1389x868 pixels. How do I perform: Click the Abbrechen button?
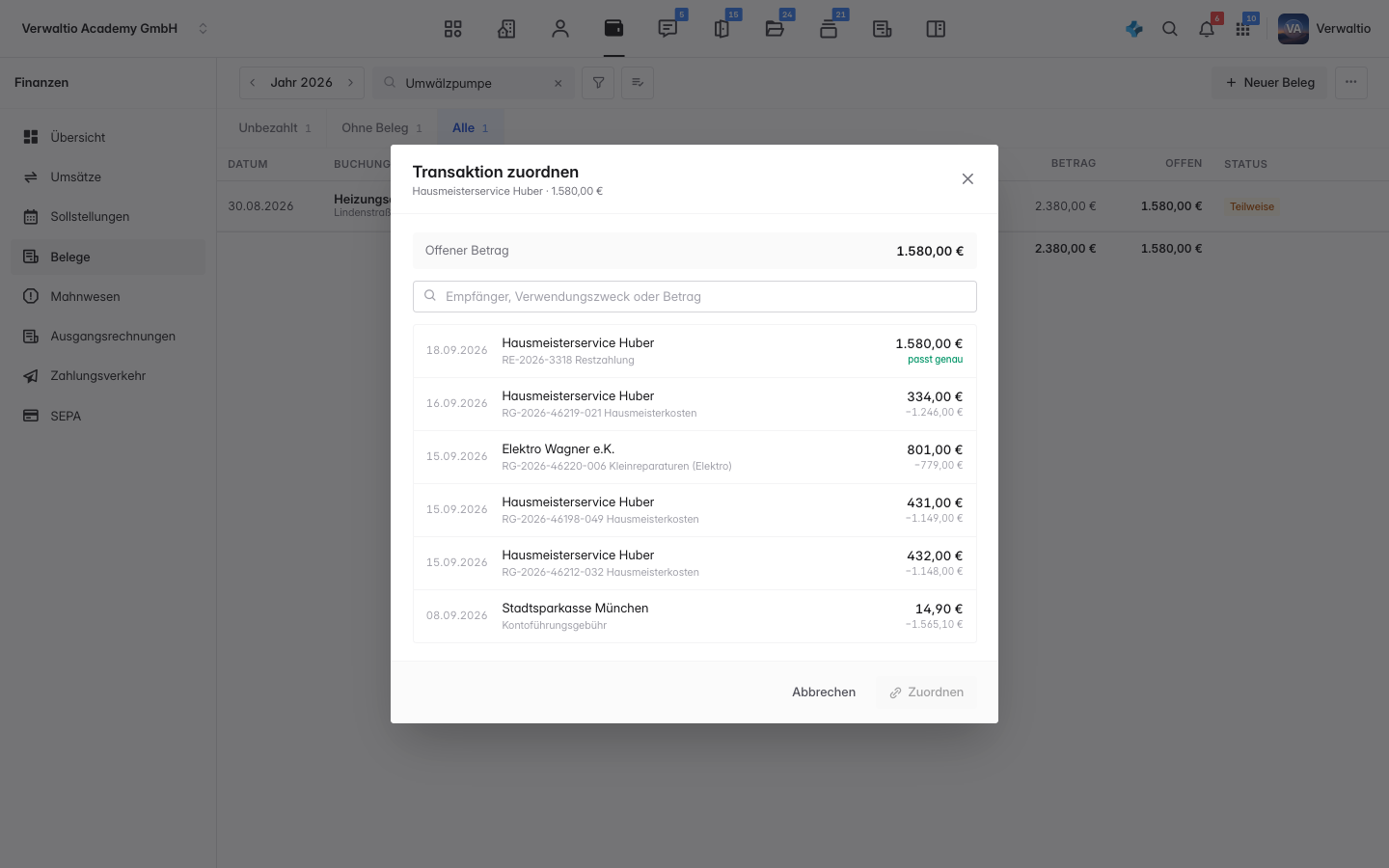[824, 692]
